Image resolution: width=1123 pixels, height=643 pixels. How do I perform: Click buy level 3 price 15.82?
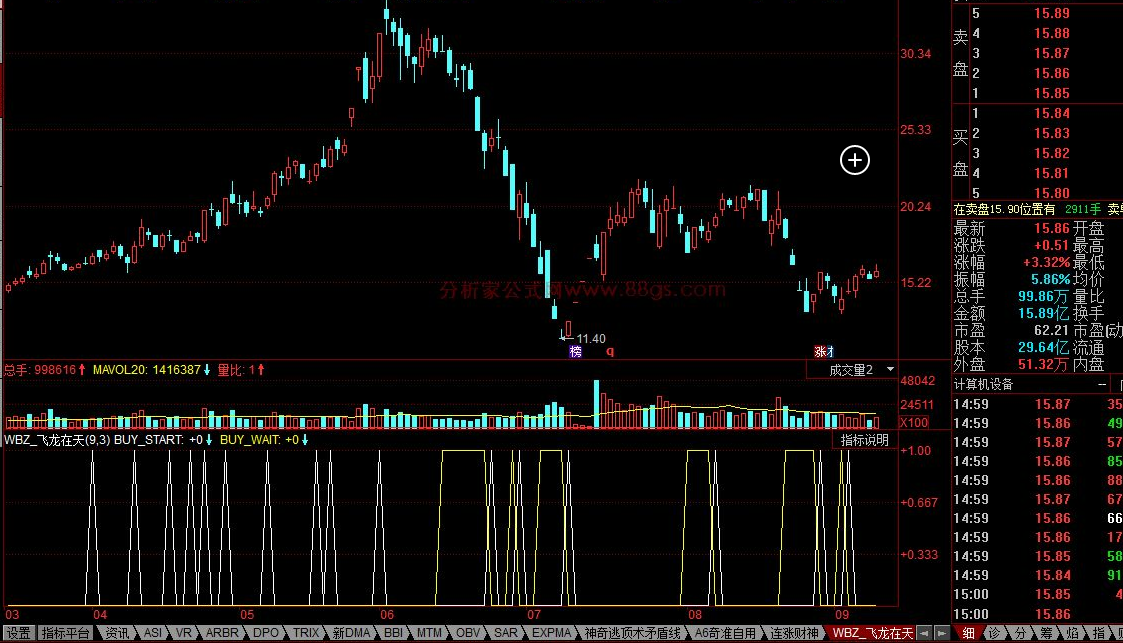tap(1051, 153)
